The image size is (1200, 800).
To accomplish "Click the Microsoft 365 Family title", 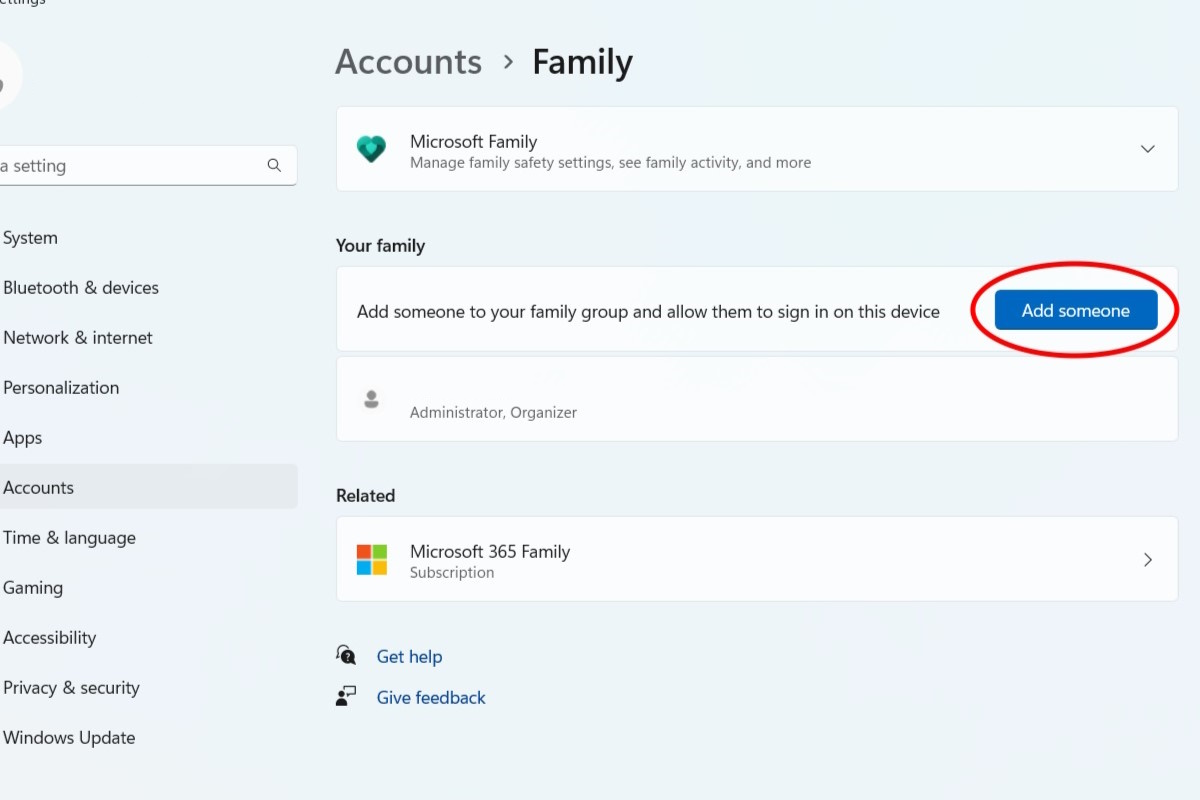I will pos(490,551).
